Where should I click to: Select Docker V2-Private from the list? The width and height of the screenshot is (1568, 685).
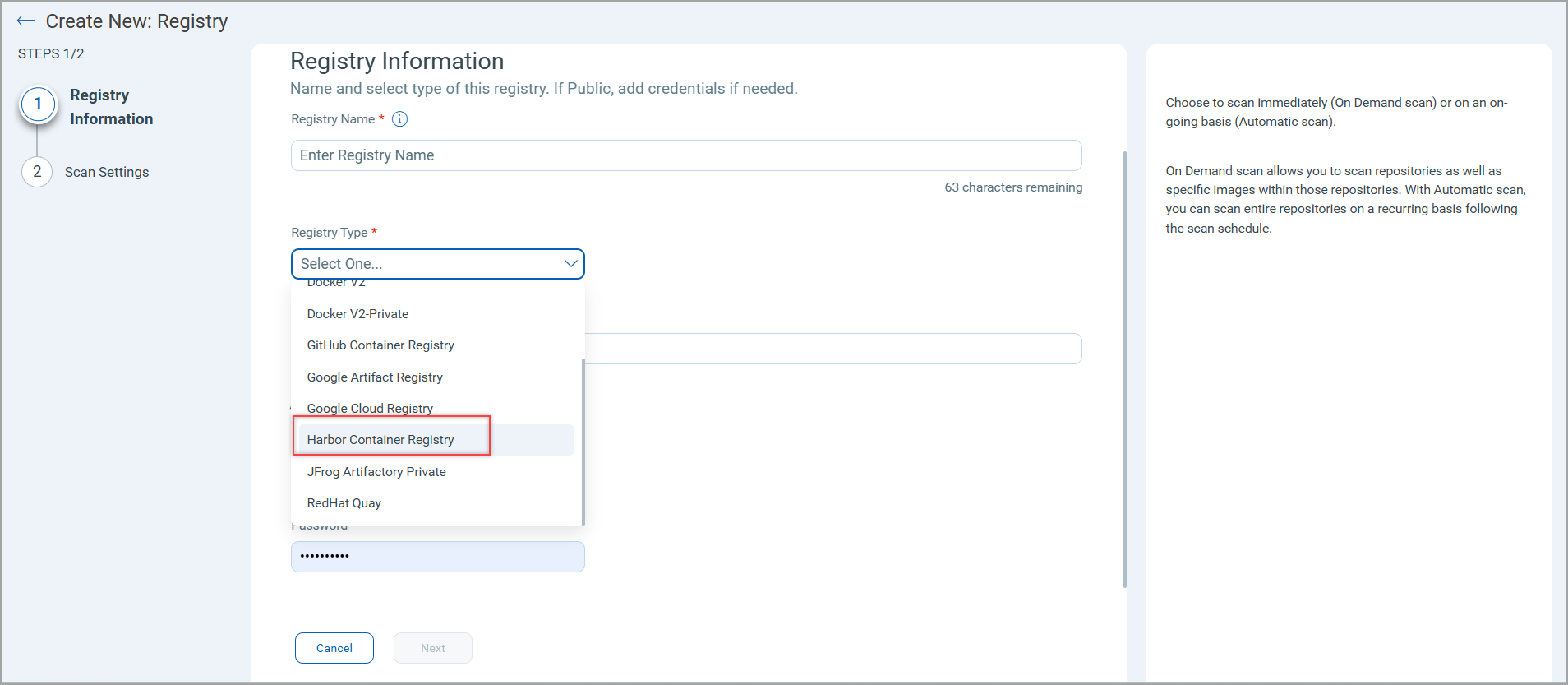pos(357,314)
